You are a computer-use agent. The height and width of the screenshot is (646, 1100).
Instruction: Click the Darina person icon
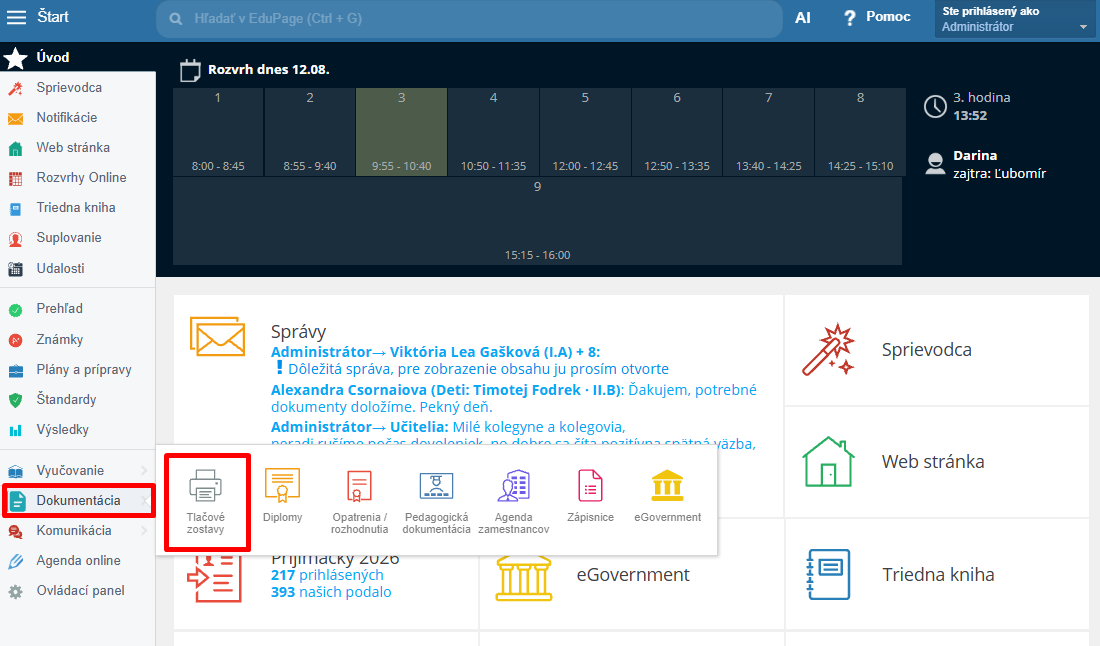tap(935, 163)
